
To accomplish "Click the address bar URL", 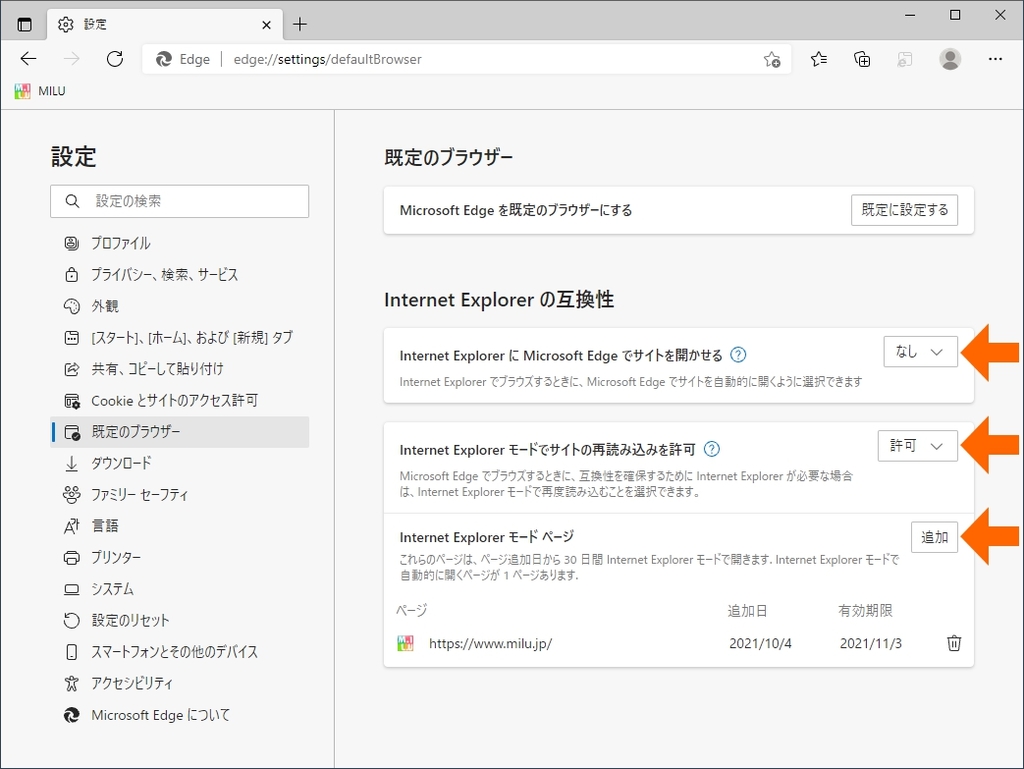I will point(328,59).
